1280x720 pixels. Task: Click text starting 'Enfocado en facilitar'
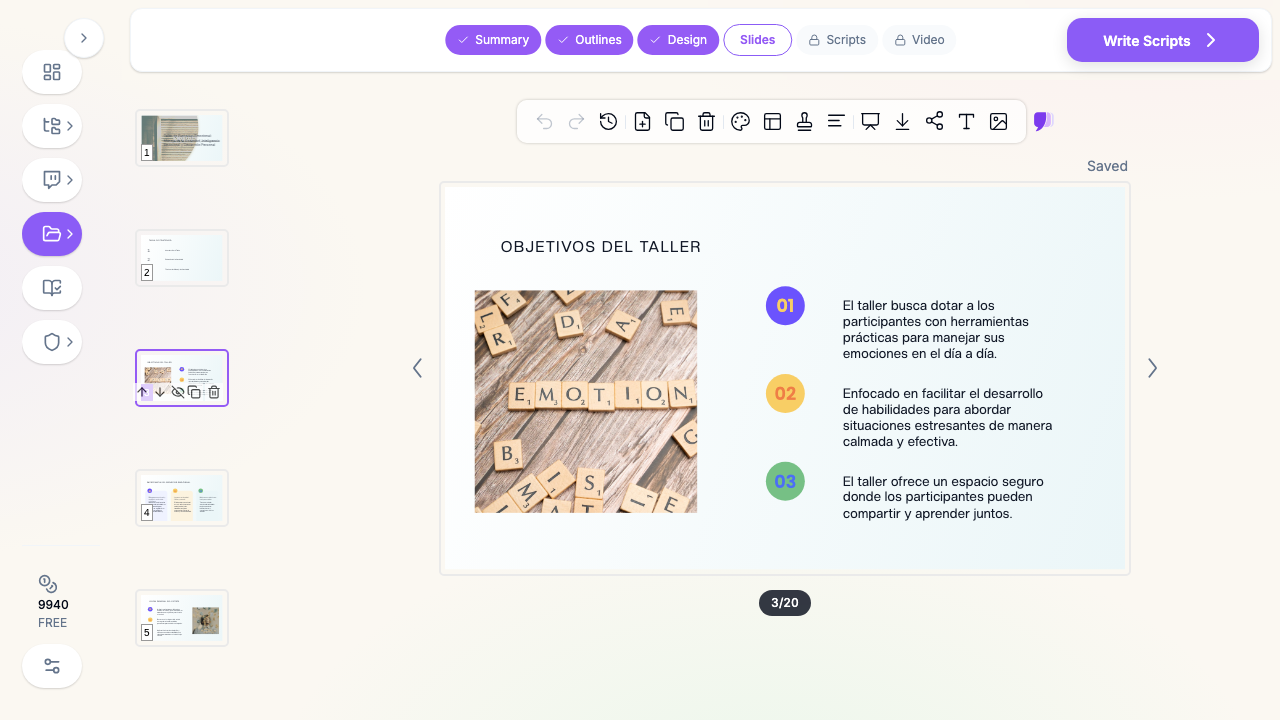pos(947,417)
